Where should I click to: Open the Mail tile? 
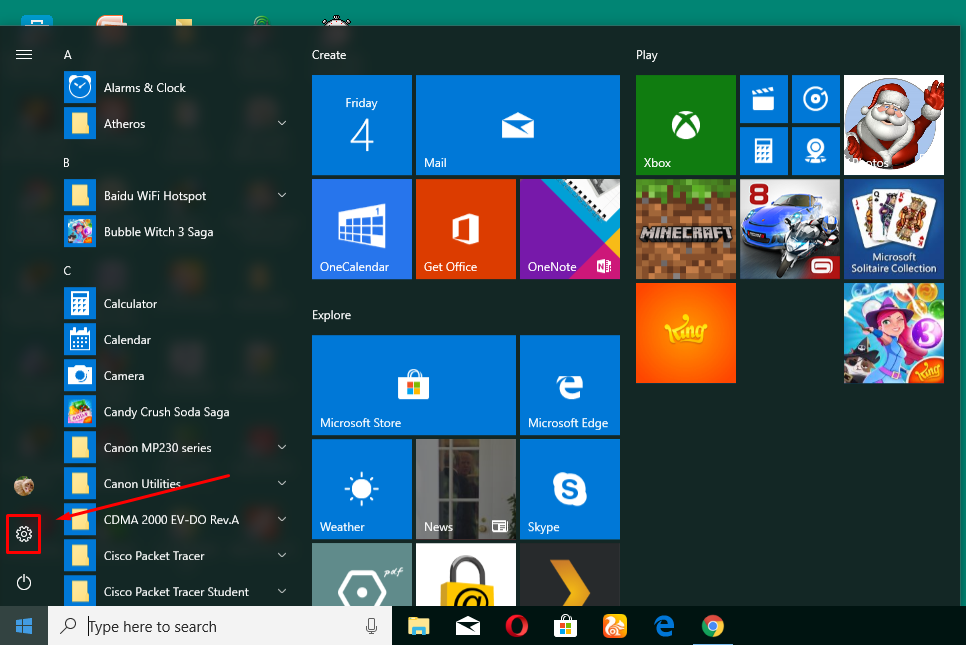coord(518,125)
